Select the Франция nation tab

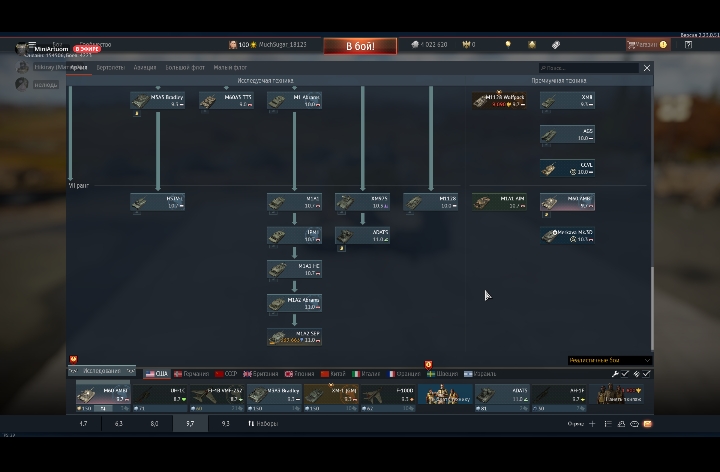404,374
